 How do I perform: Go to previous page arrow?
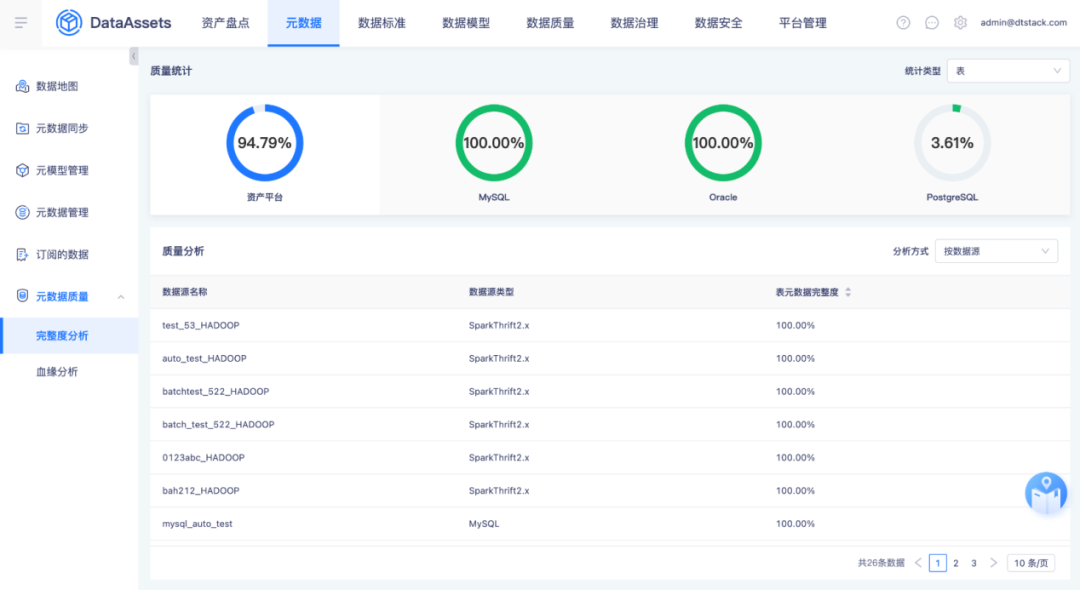click(x=918, y=562)
